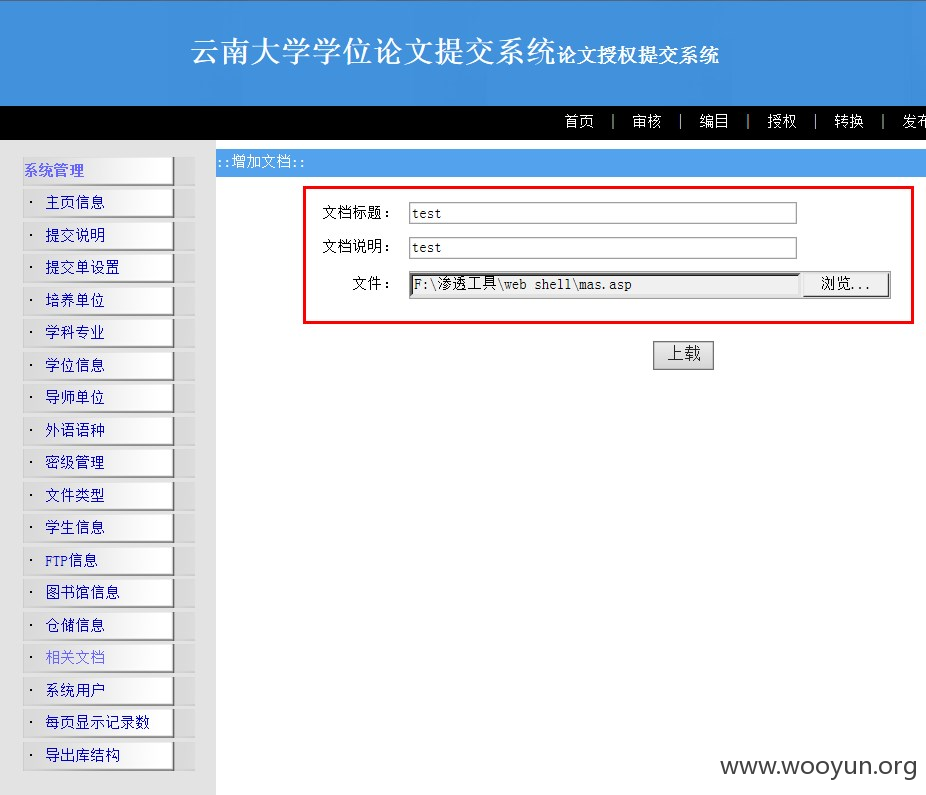Select 培养单位 in the sidebar

click(x=75, y=300)
